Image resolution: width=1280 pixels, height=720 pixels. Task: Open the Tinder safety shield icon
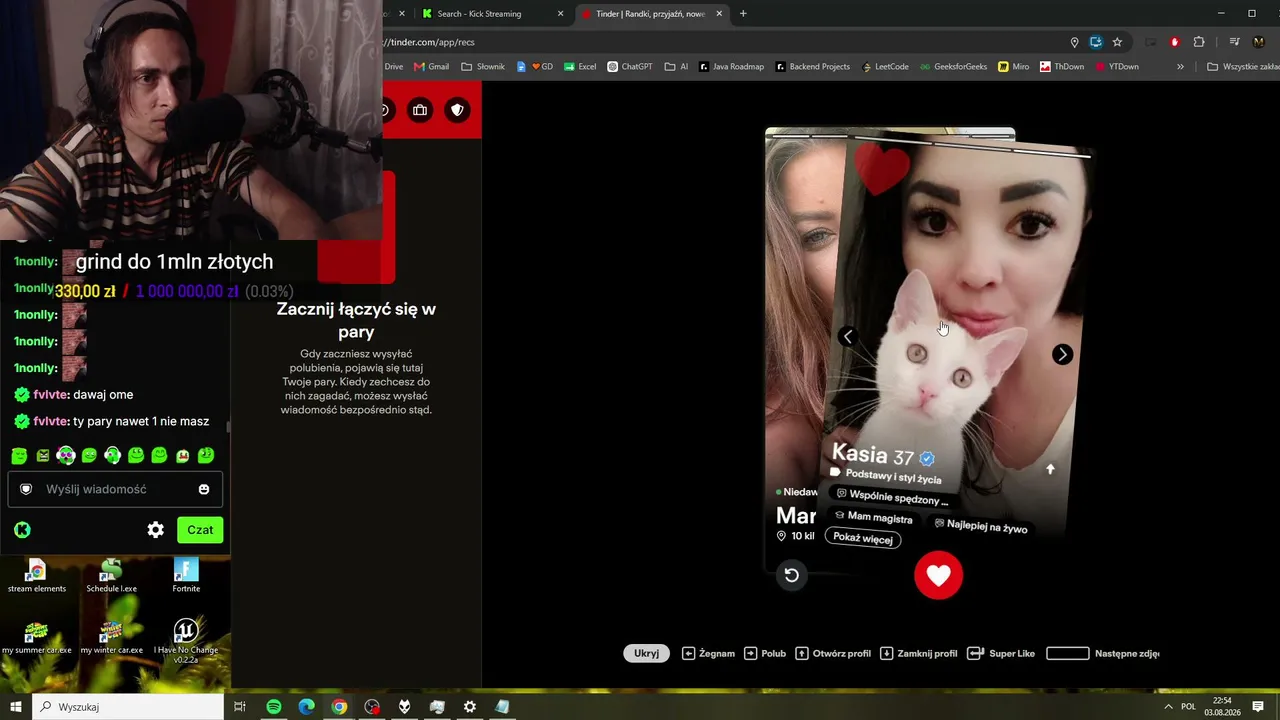point(457,110)
